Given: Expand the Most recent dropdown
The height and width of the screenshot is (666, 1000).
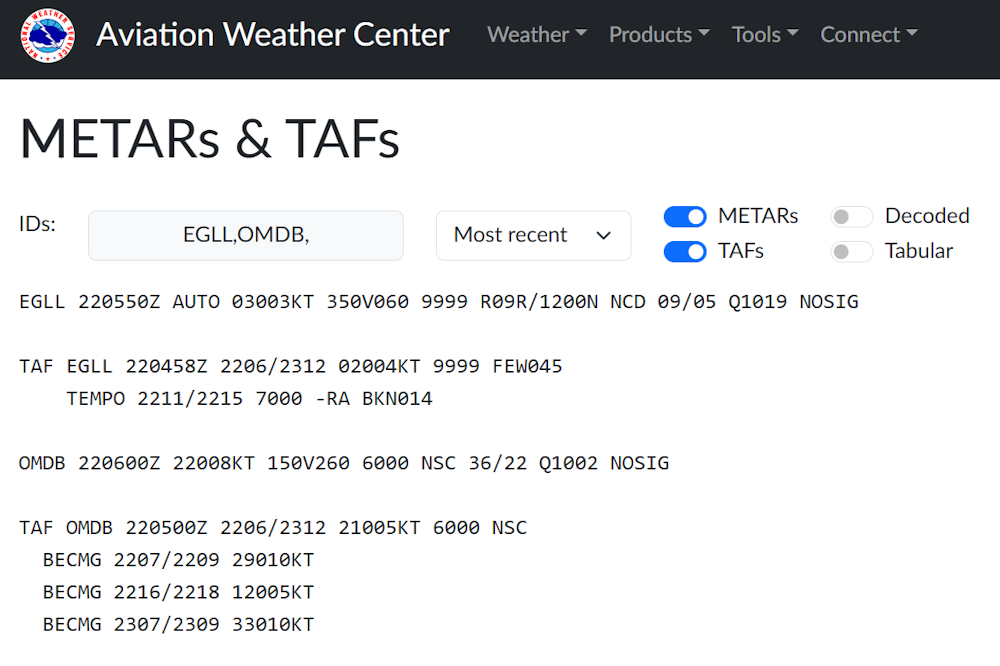Looking at the screenshot, I should click(x=533, y=235).
